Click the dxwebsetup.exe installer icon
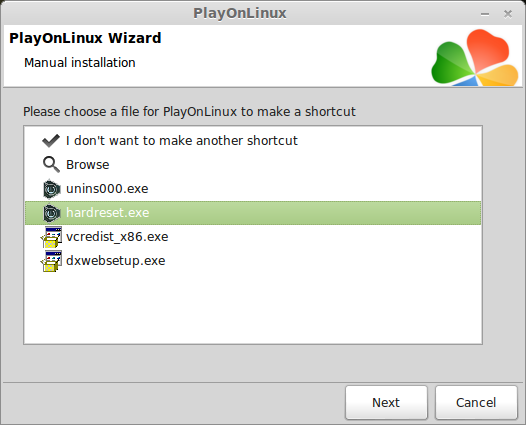526x425 pixels. coord(51,261)
